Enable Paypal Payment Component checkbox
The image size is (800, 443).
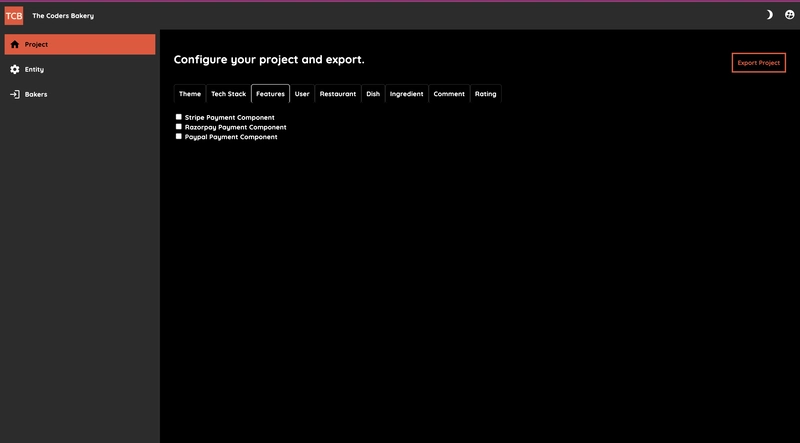179,136
